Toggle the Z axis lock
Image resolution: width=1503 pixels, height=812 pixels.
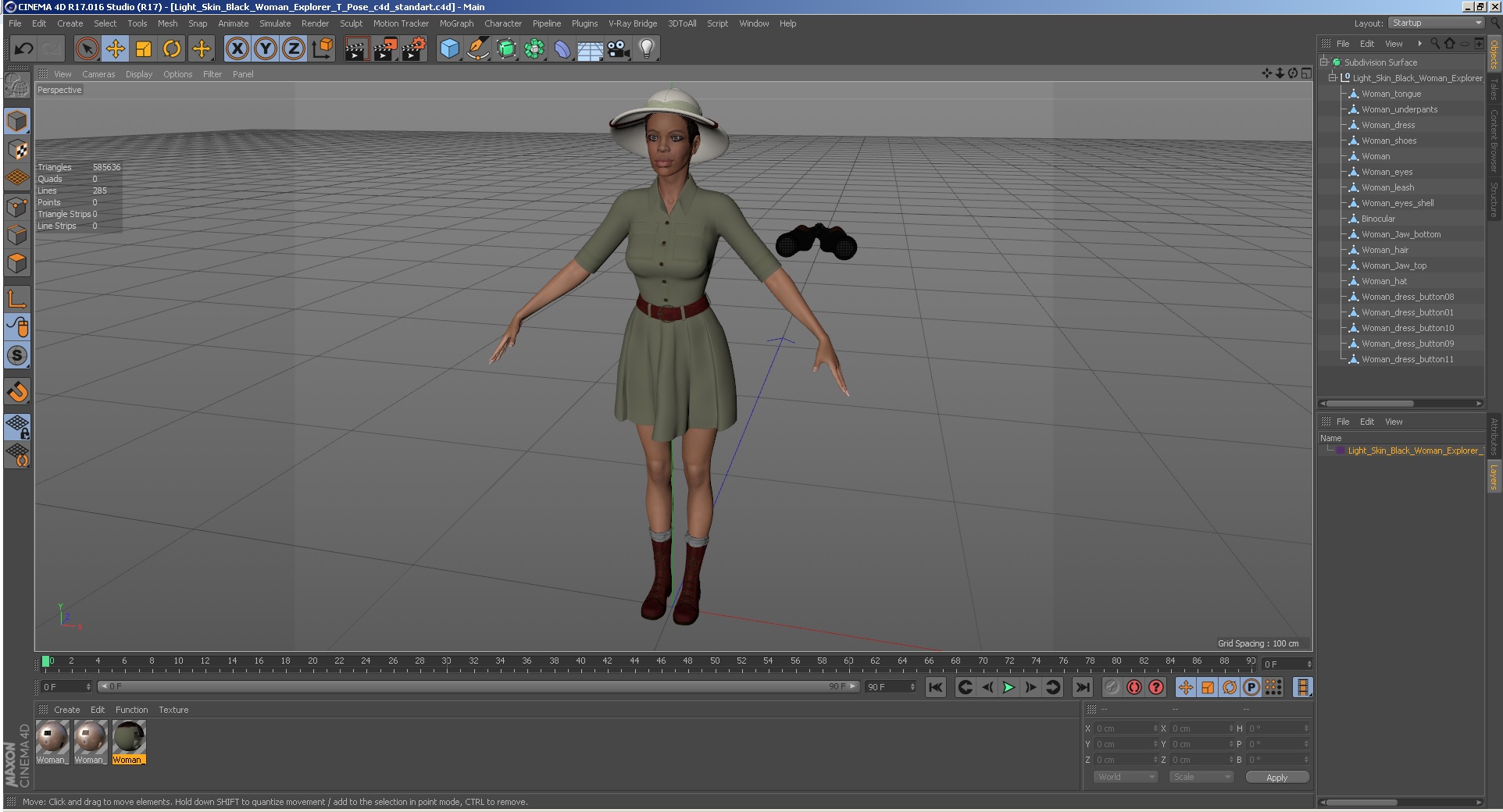[294, 49]
